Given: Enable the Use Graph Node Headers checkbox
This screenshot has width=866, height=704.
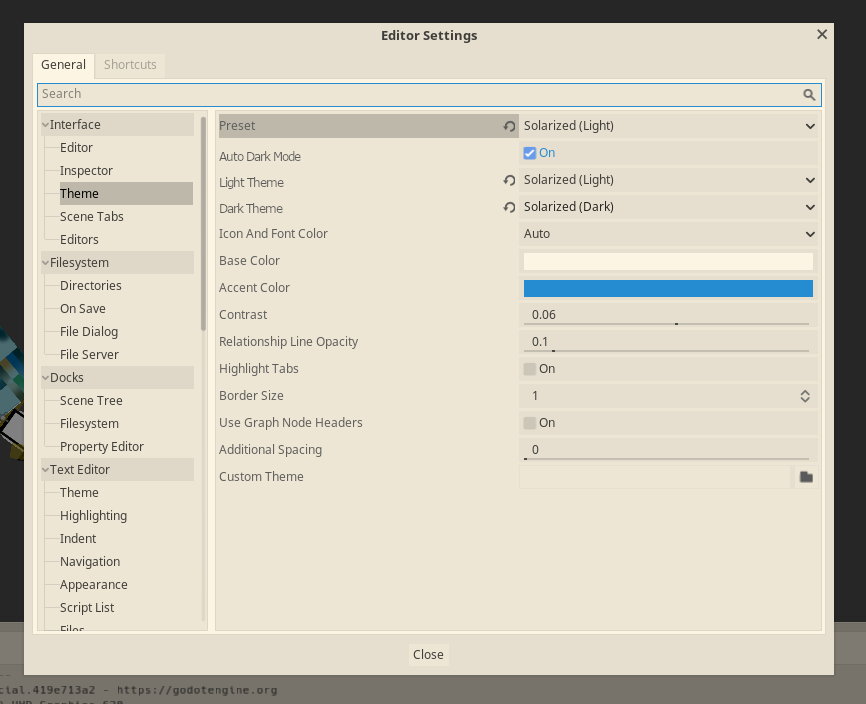Looking at the screenshot, I should point(530,423).
